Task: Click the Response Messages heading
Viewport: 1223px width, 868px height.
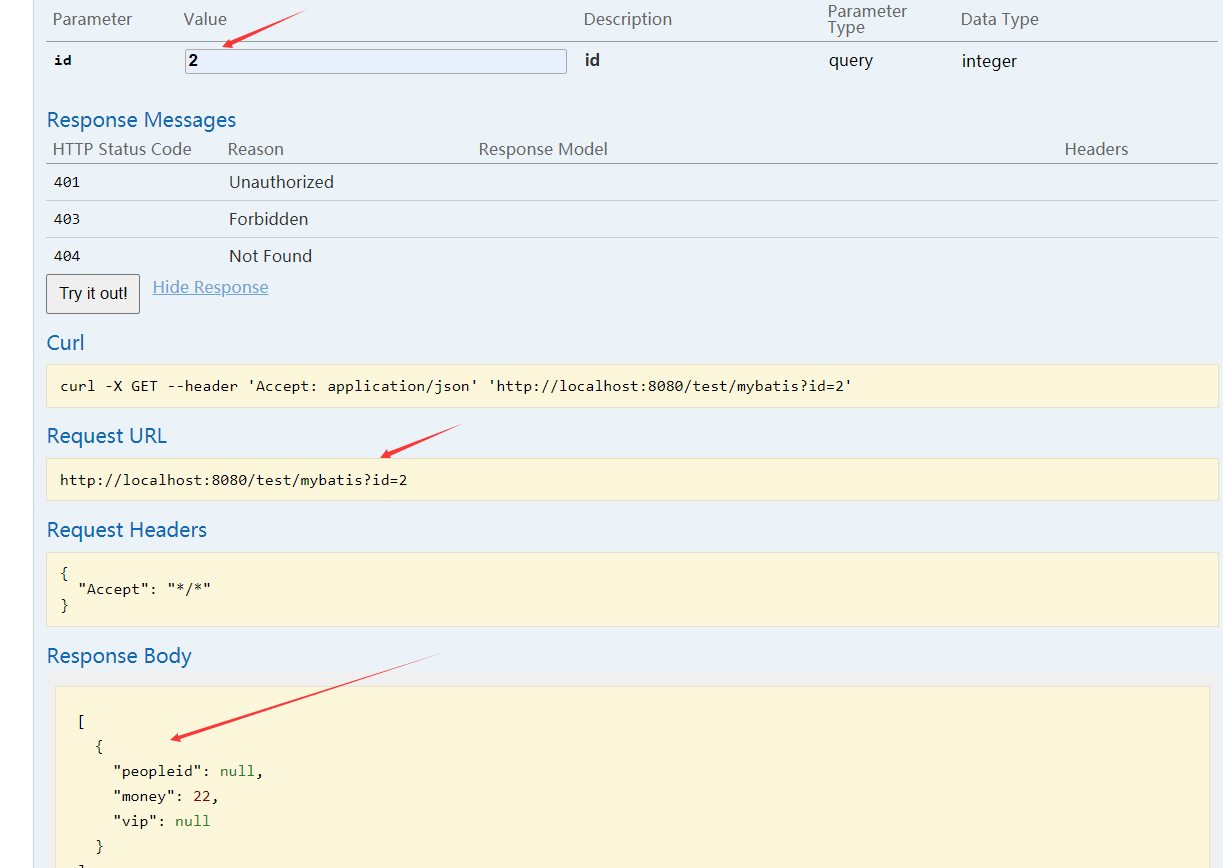Action: (141, 120)
